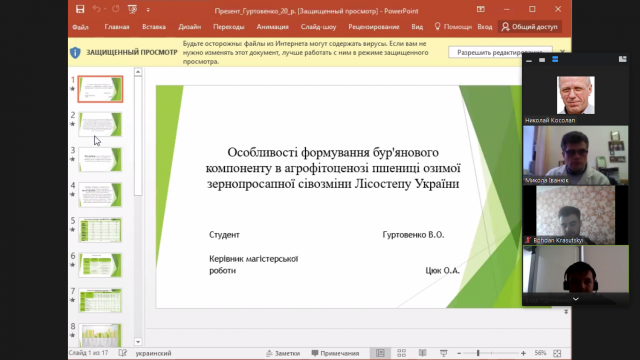The height and width of the screenshot is (360, 640).
Task: Click the name Гуртовенко В.О. on the slide
Action: 413,235
